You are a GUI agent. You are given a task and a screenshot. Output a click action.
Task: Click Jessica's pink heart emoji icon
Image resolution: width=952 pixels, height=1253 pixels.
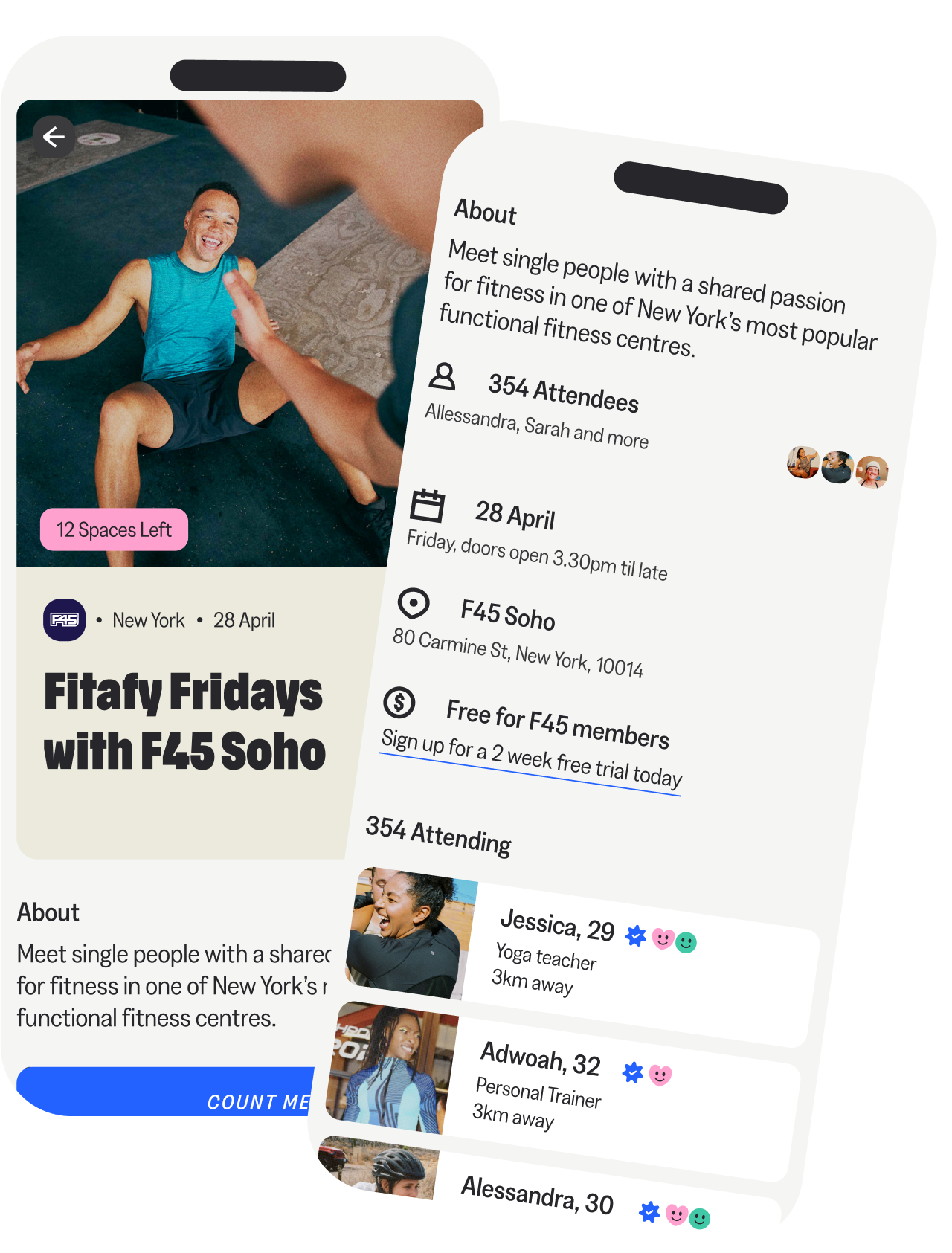663,939
